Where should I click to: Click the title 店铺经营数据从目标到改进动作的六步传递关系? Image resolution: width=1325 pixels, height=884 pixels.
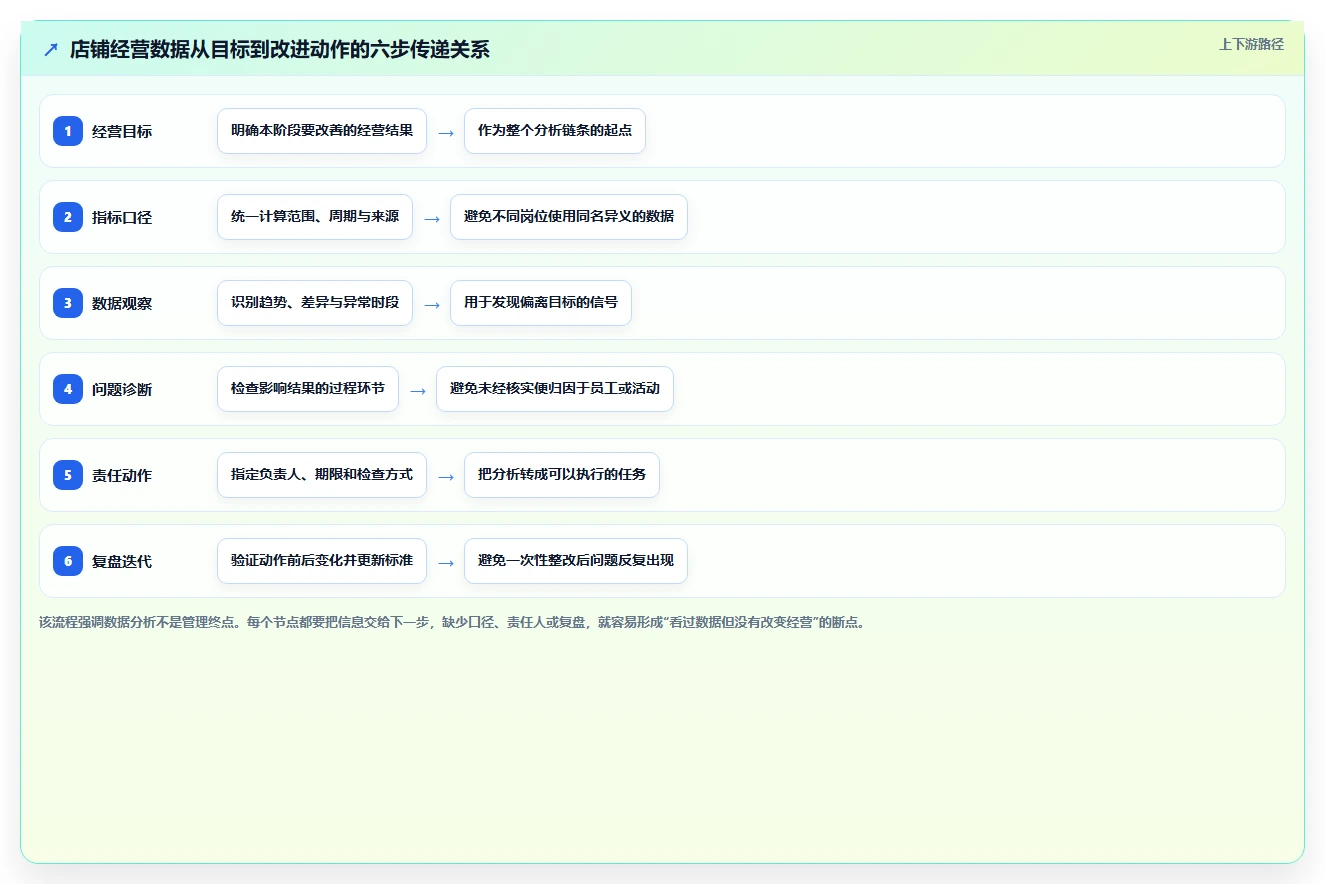coord(280,49)
